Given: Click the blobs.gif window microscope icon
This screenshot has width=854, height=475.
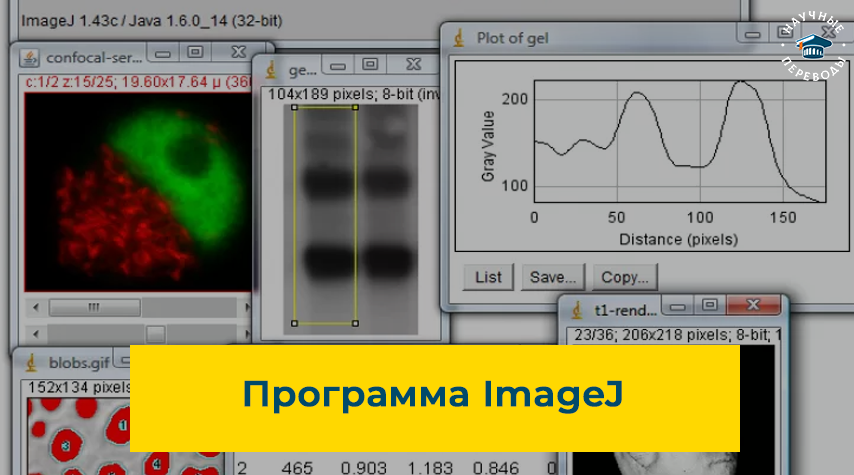Looking at the screenshot, I should click(x=32, y=362).
